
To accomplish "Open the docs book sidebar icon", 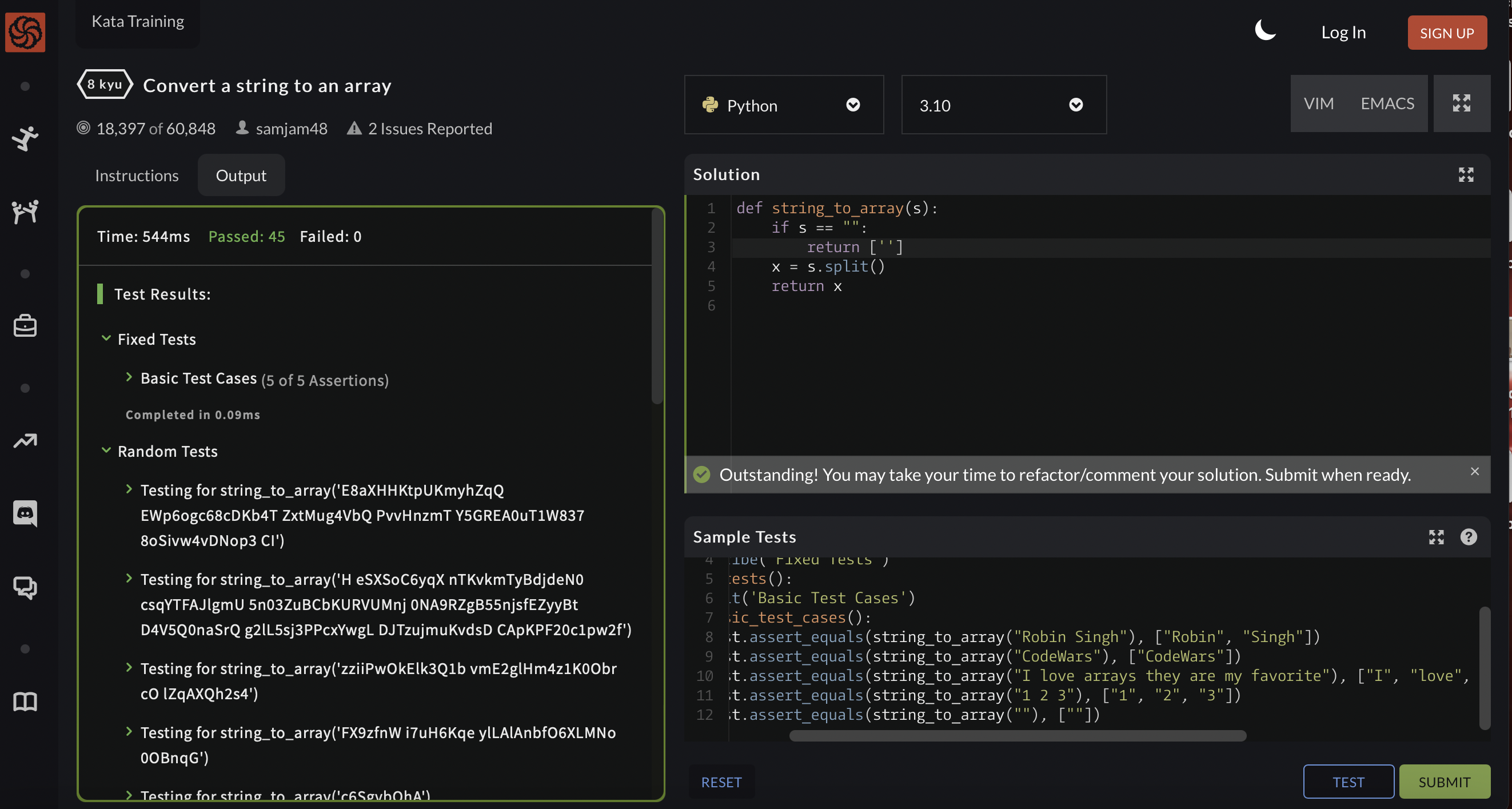I will tap(25, 701).
